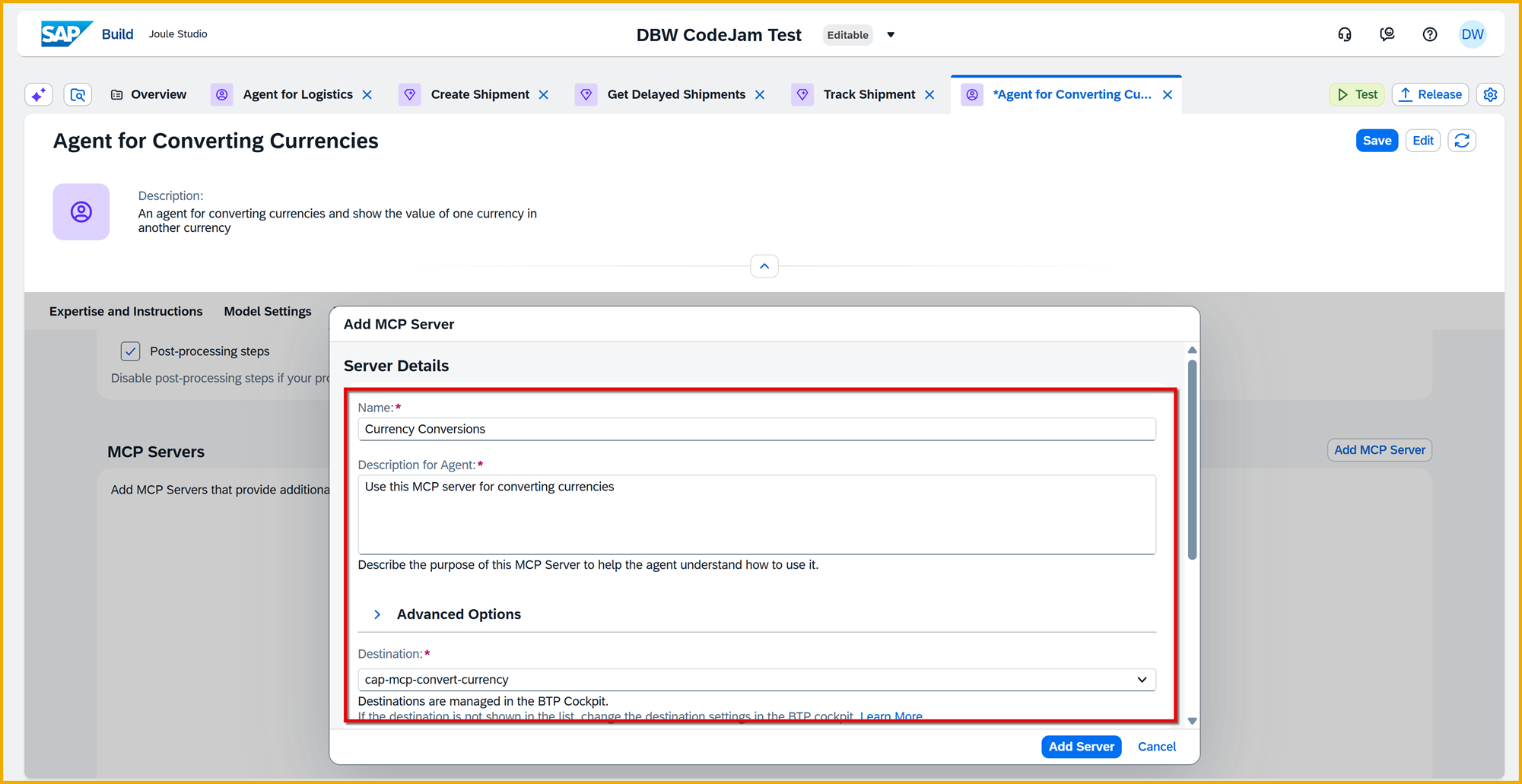Open the Joule AI sparkle icon

point(39,94)
